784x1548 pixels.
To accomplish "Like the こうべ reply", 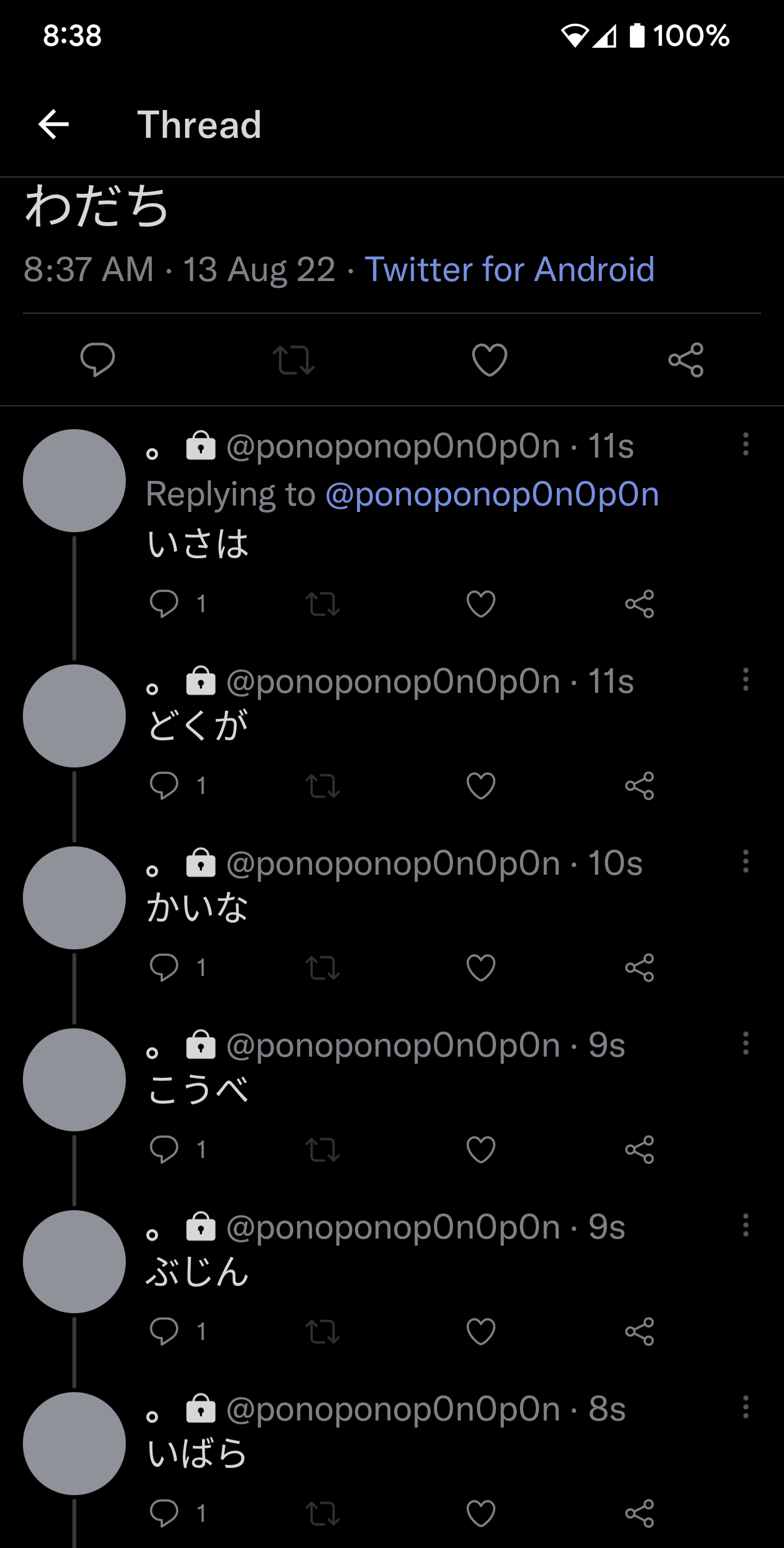I will (481, 1150).
